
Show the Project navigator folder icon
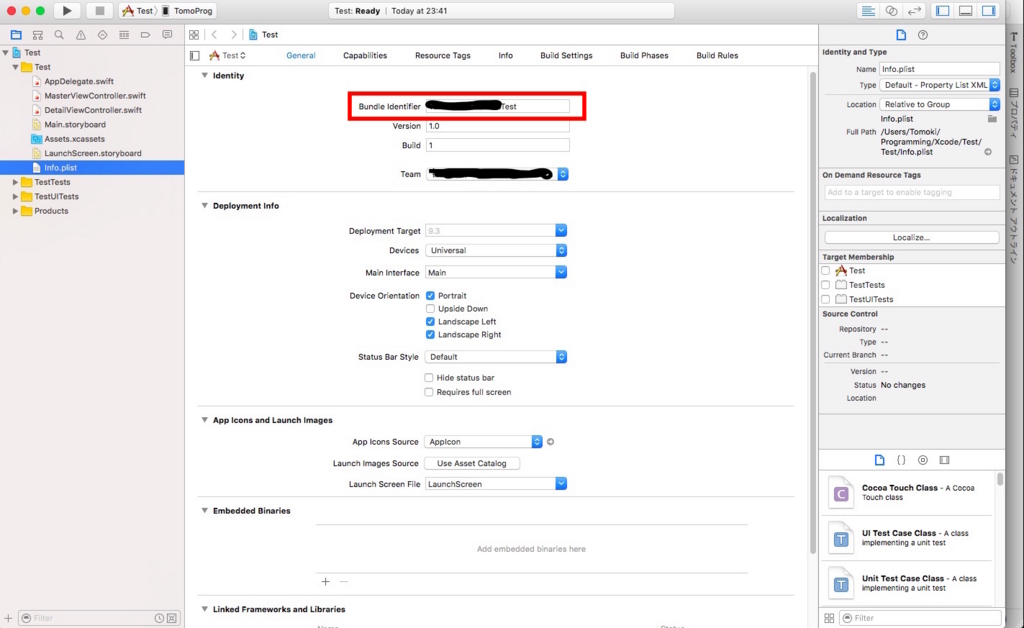pyautogui.click(x=16, y=35)
